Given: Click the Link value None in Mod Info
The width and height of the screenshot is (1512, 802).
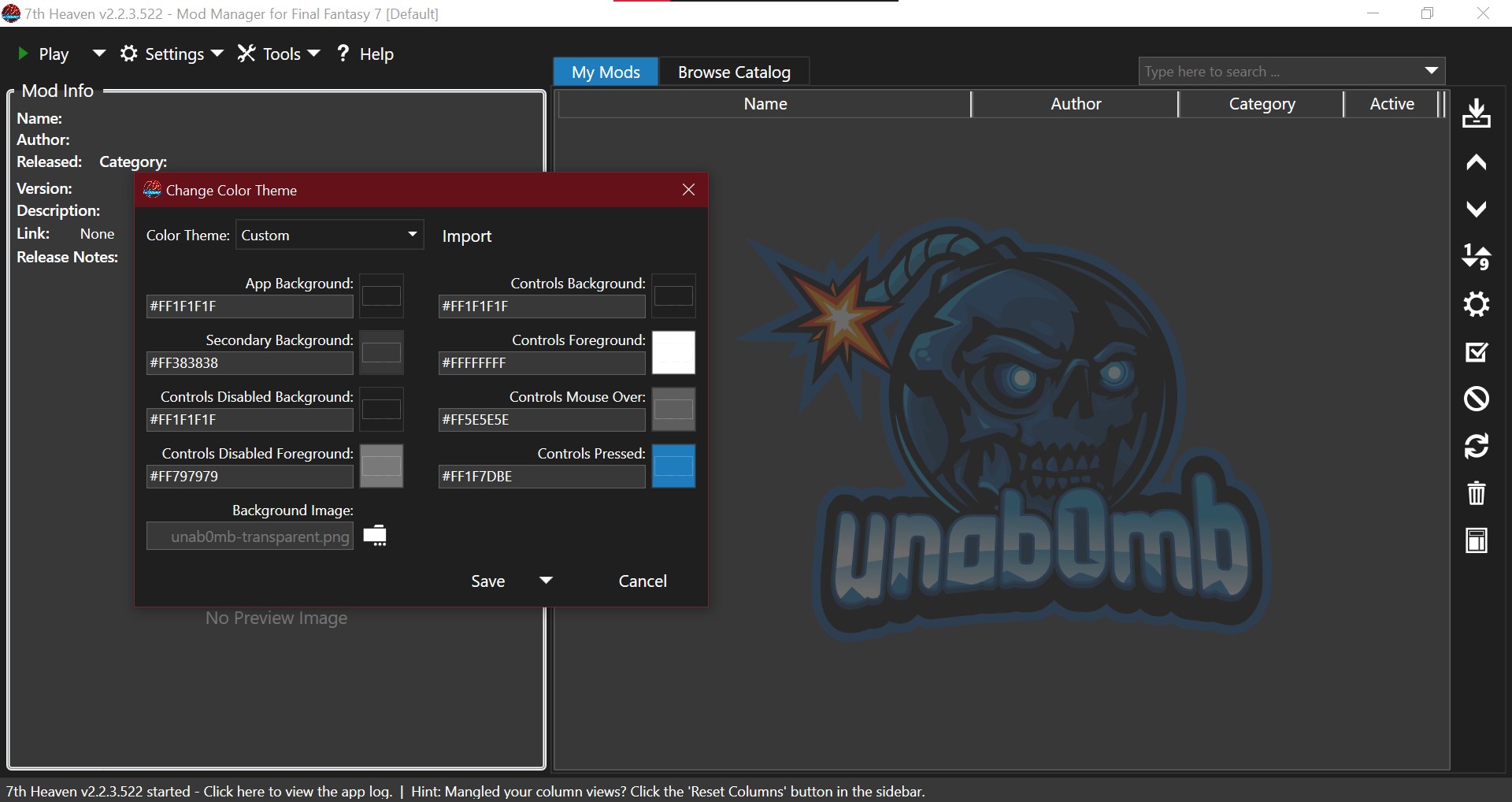Looking at the screenshot, I should tap(97, 234).
